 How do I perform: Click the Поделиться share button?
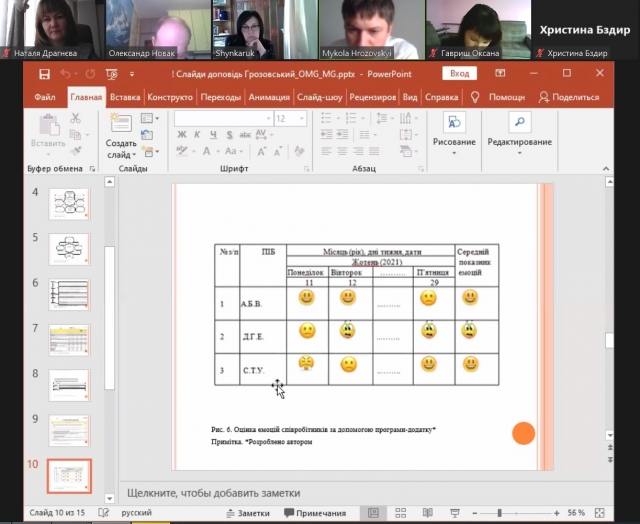pos(571,97)
